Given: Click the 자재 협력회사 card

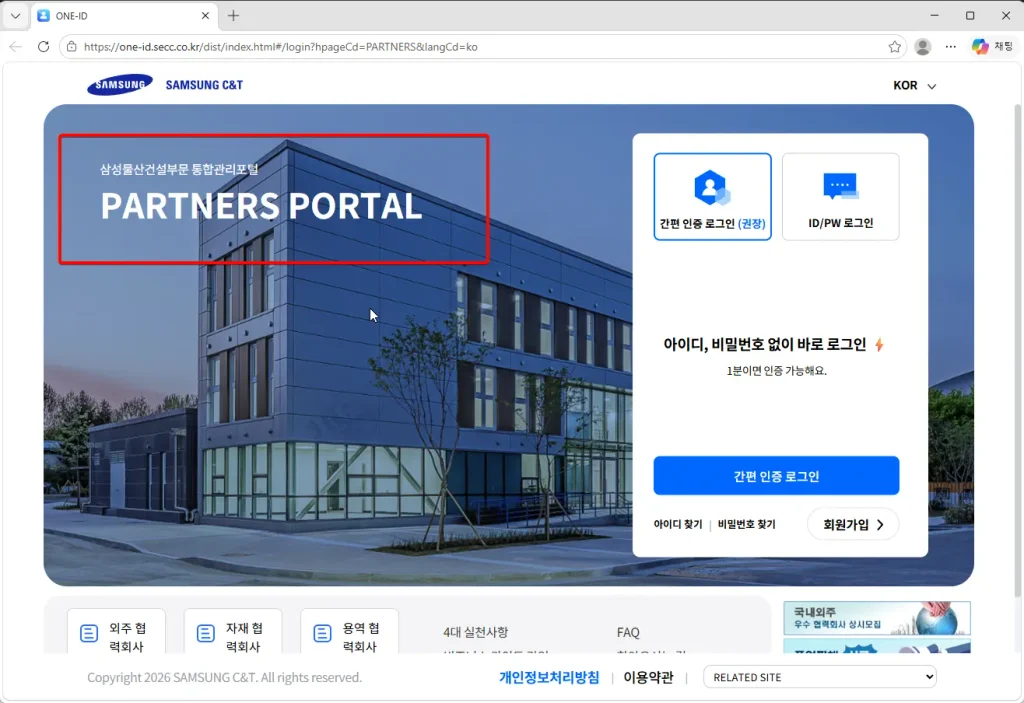Looking at the screenshot, I should [x=233, y=632].
